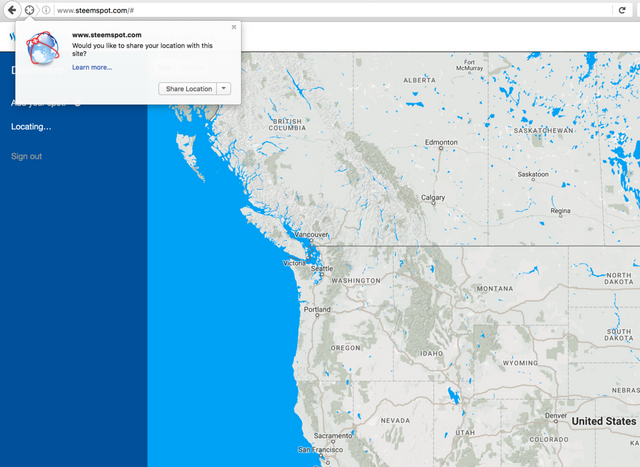
Task: Focus the www.steemspot.com/# address field
Action: click(x=333, y=10)
